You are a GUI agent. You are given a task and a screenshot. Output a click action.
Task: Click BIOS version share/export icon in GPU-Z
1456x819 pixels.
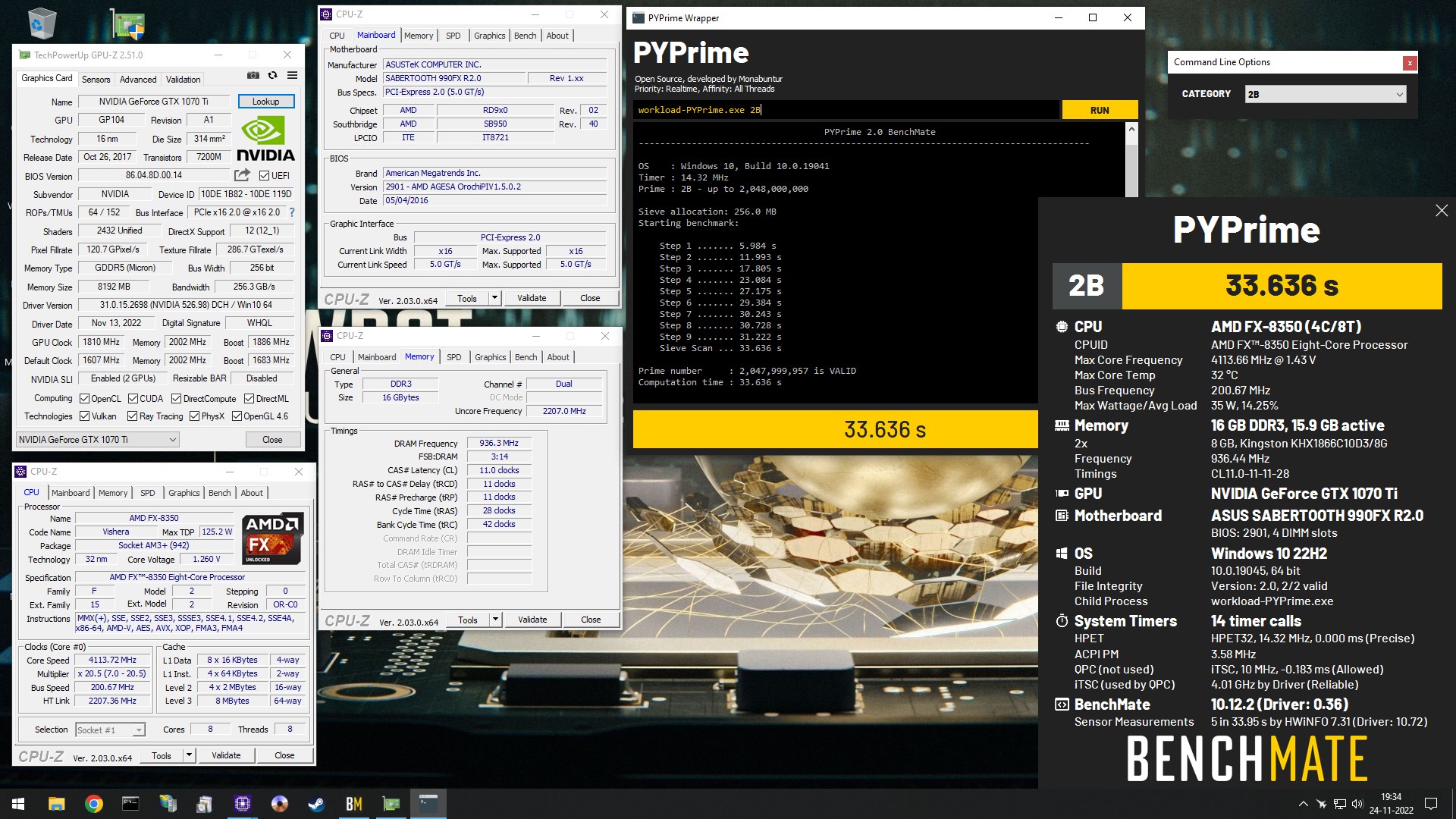click(x=242, y=175)
